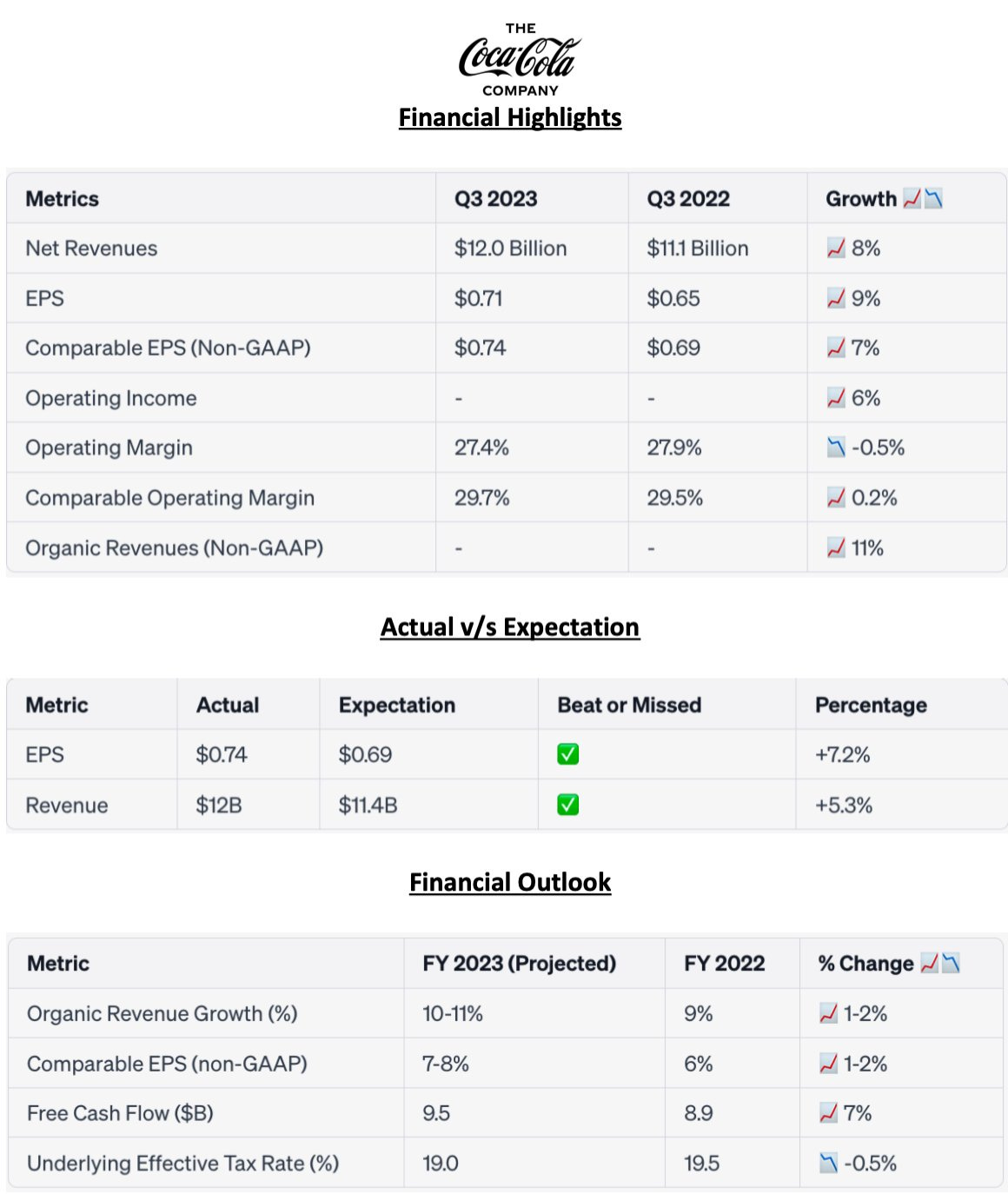This screenshot has height=1194, width=1008.
Task: Select the FY 2023 (Projected) column header
Action: click(519, 963)
